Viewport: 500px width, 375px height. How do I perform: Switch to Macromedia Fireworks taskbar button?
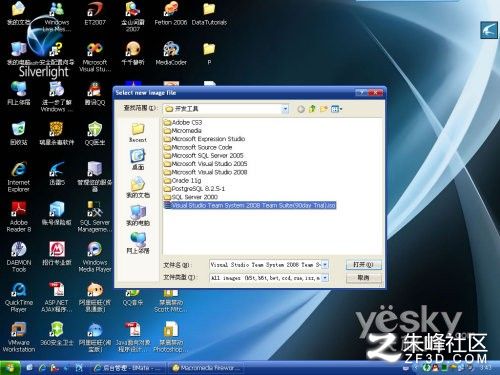pyautogui.click(x=206, y=368)
